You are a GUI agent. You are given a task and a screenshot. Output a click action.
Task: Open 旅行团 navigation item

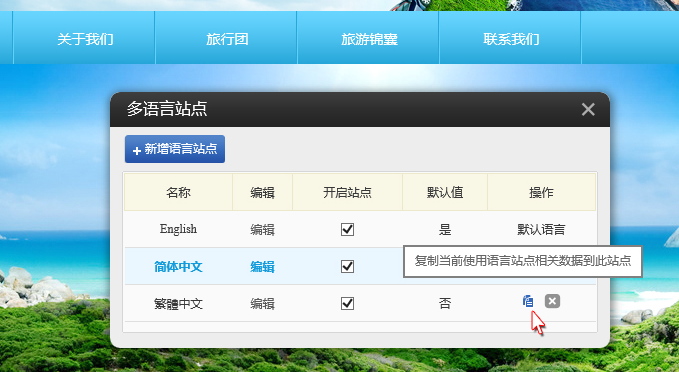pyautogui.click(x=227, y=39)
